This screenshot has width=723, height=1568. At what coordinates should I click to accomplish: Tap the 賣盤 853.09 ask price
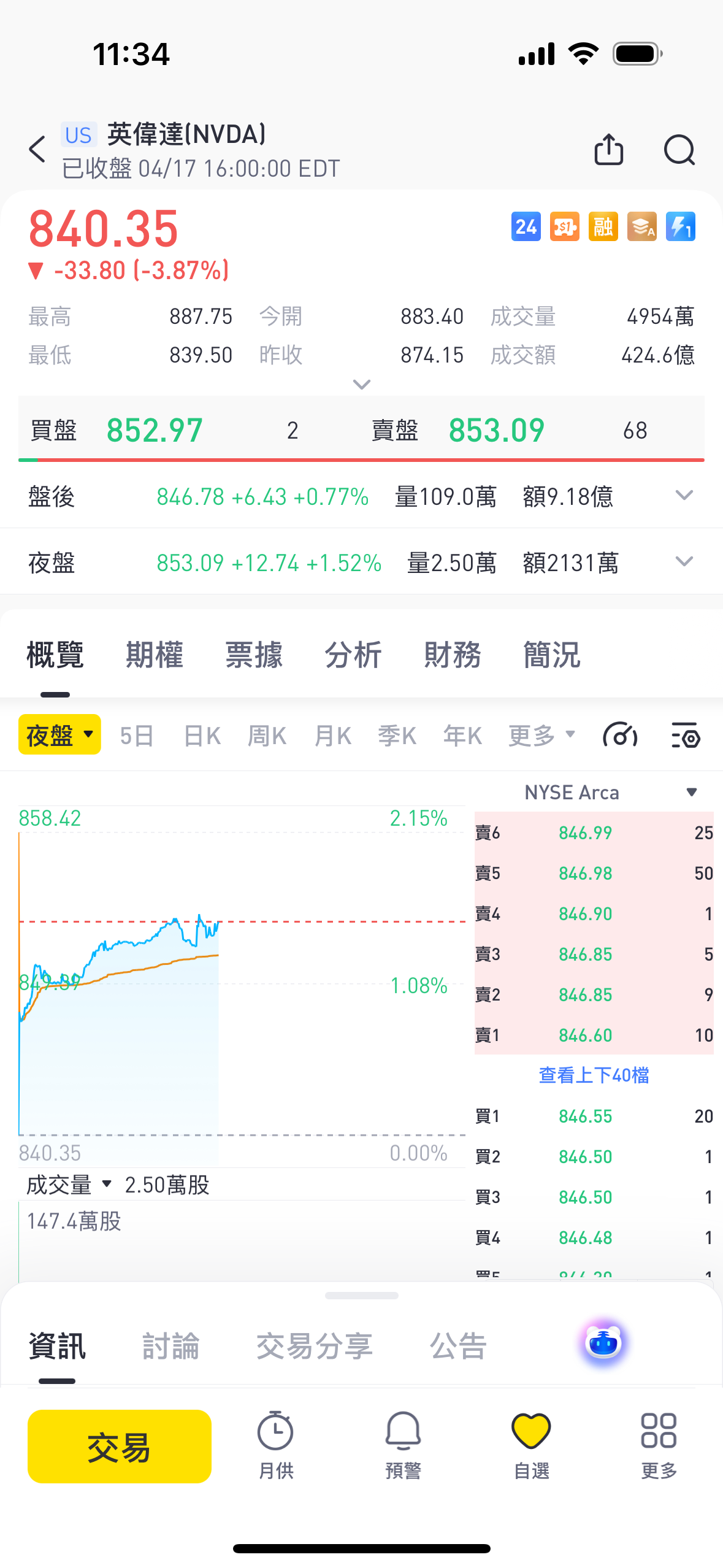click(497, 430)
